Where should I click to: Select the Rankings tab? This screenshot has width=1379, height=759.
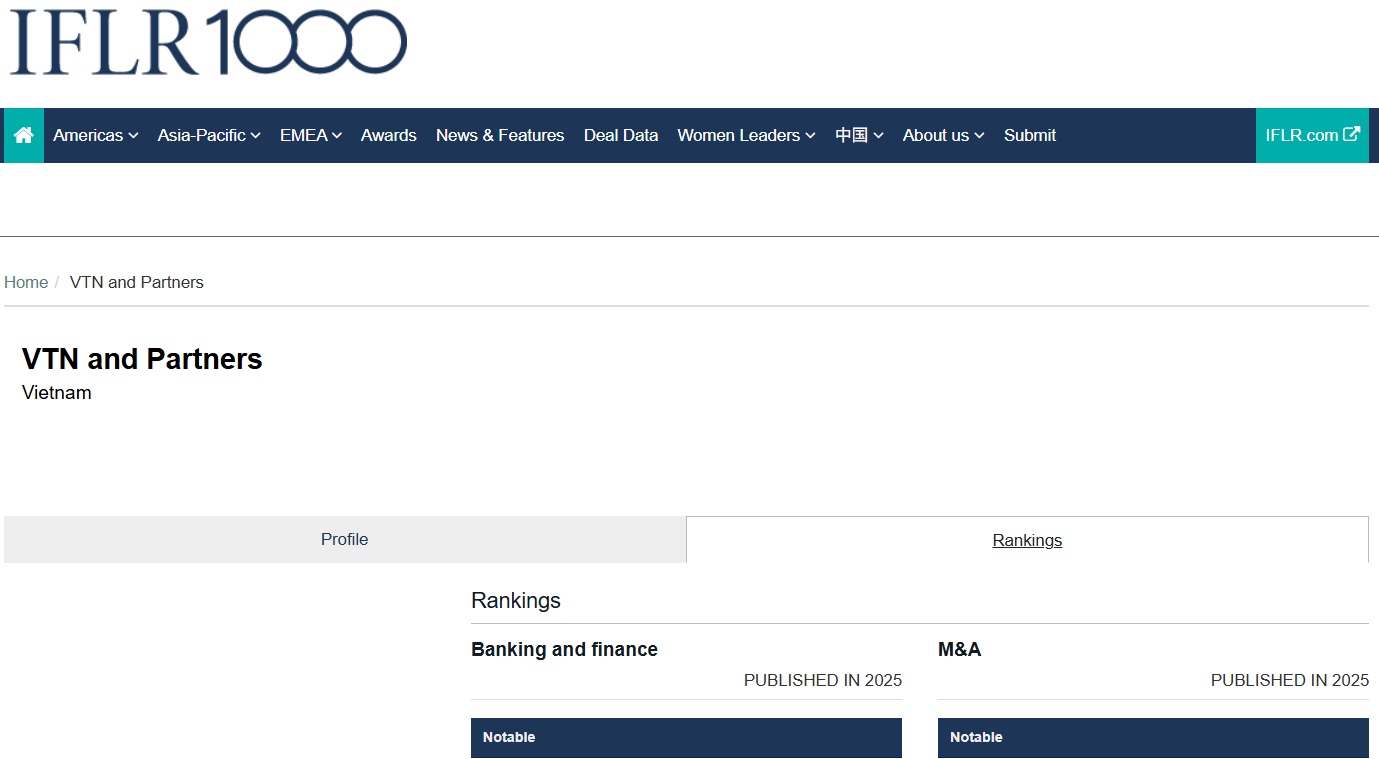click(x=1027, y=540)
